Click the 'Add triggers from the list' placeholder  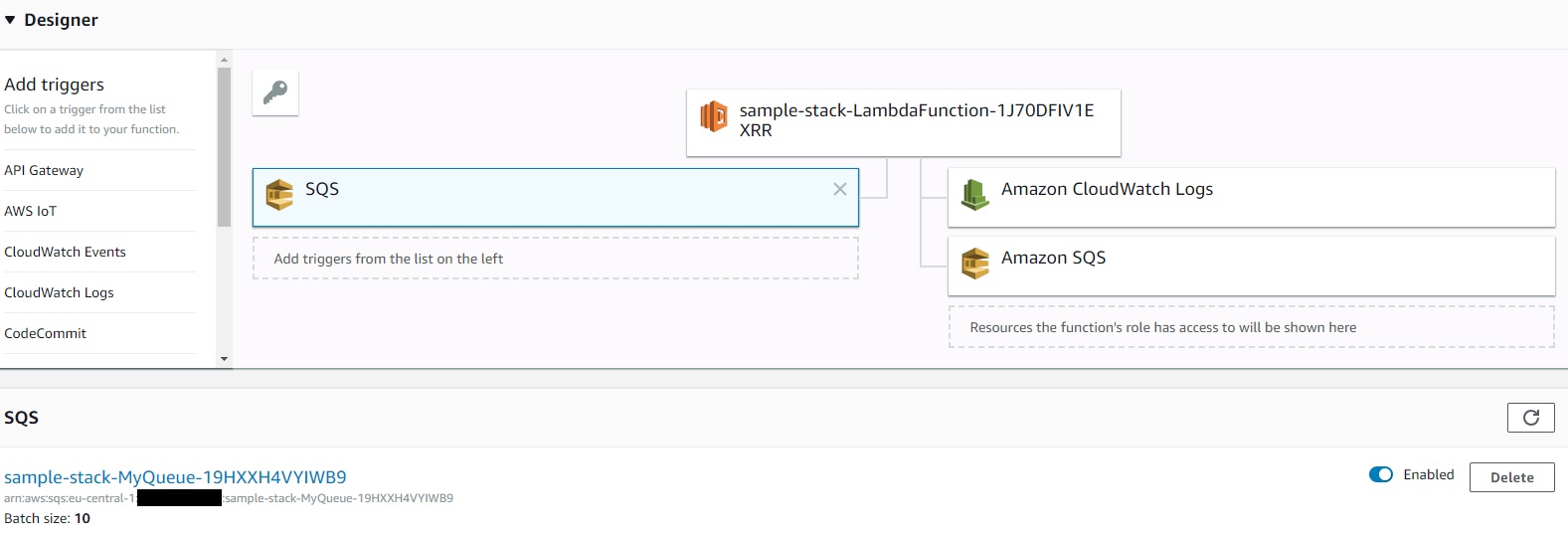coord(556,259)
